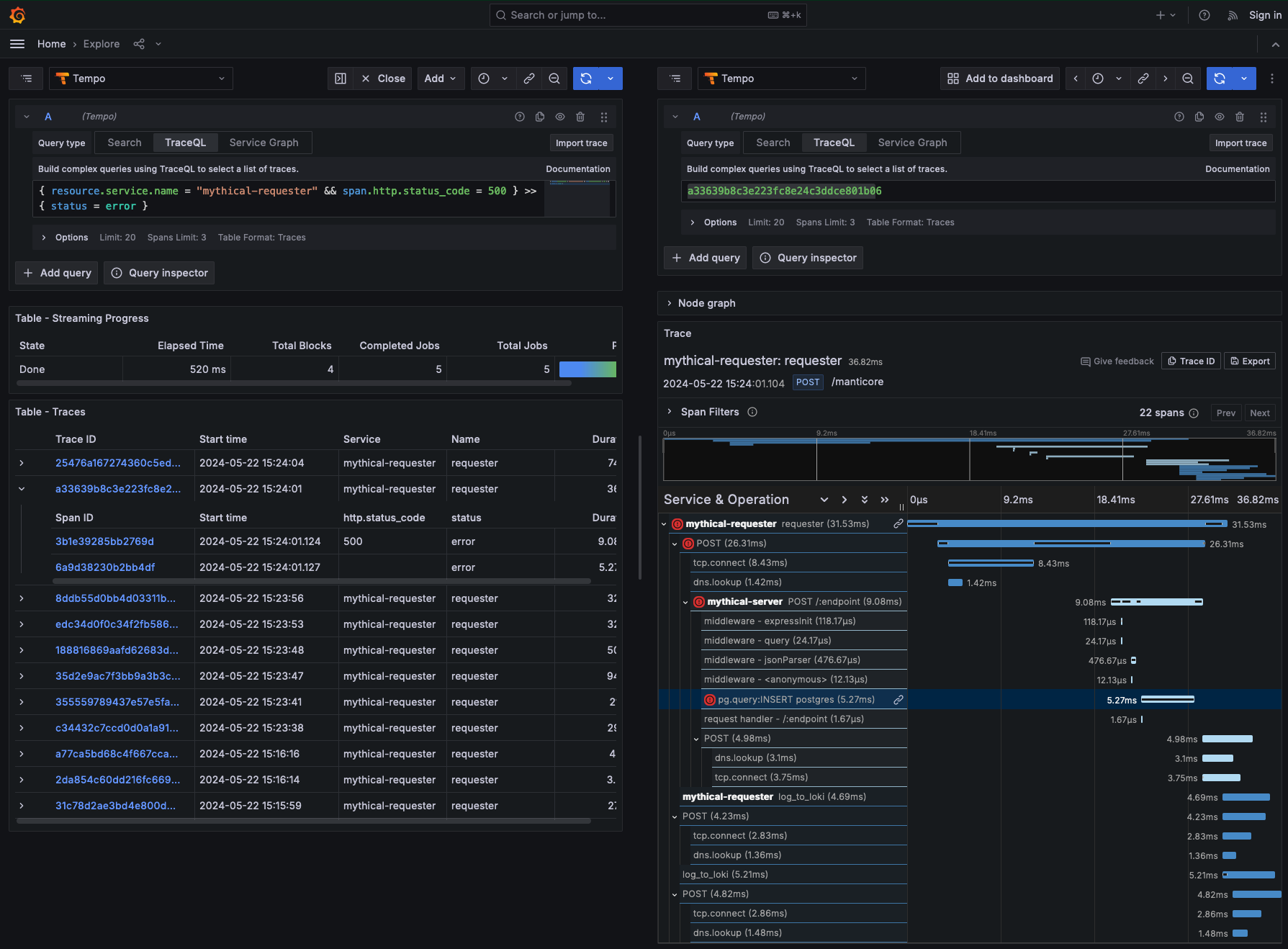Copy query A using the duplicate icon in left pane

[x=540, y=116]
